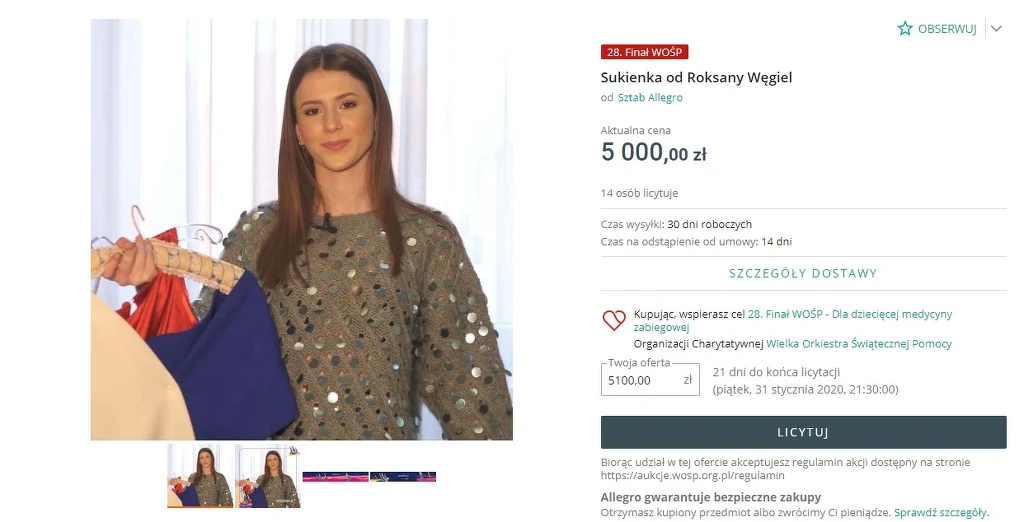Screen dimensions: 1024x522
Task: Click the OBSERWUJ watch text
Action: click(x=947, y=29)
